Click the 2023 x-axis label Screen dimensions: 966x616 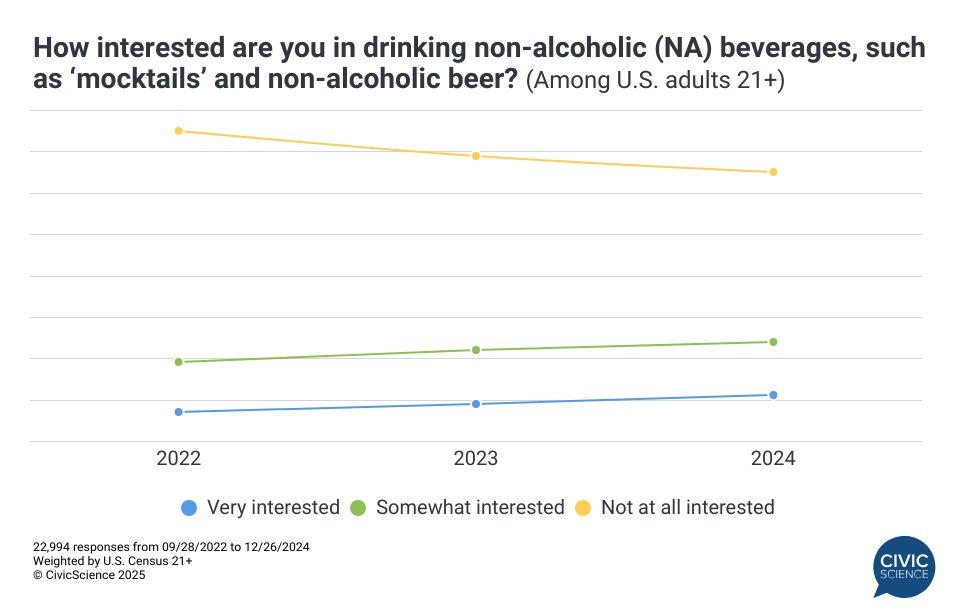(476, 459)
